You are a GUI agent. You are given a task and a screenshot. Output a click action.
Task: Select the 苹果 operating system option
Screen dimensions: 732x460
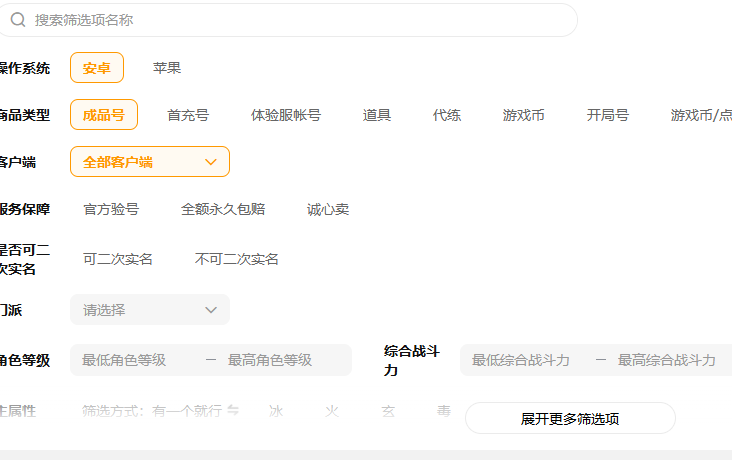[x=167, y=68]
